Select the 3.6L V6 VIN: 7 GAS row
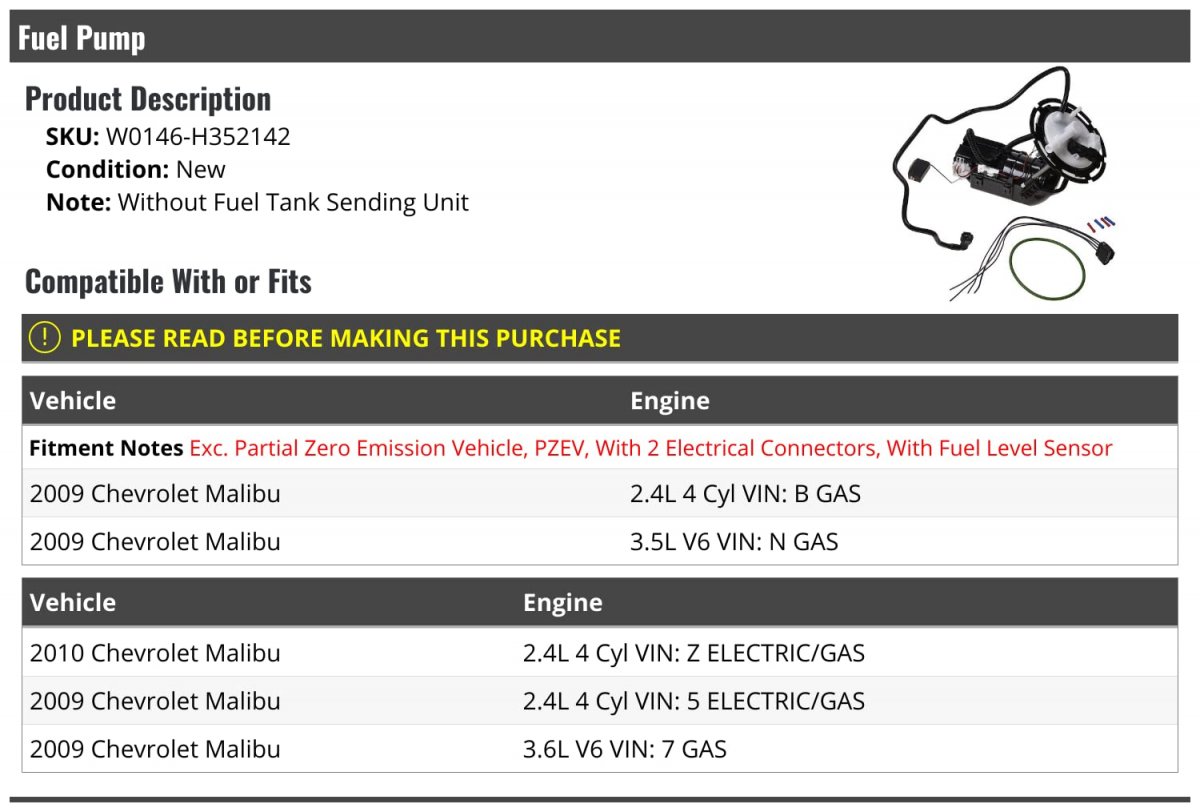The width and height of the screenshot is (1200, 812). [600, 749]
